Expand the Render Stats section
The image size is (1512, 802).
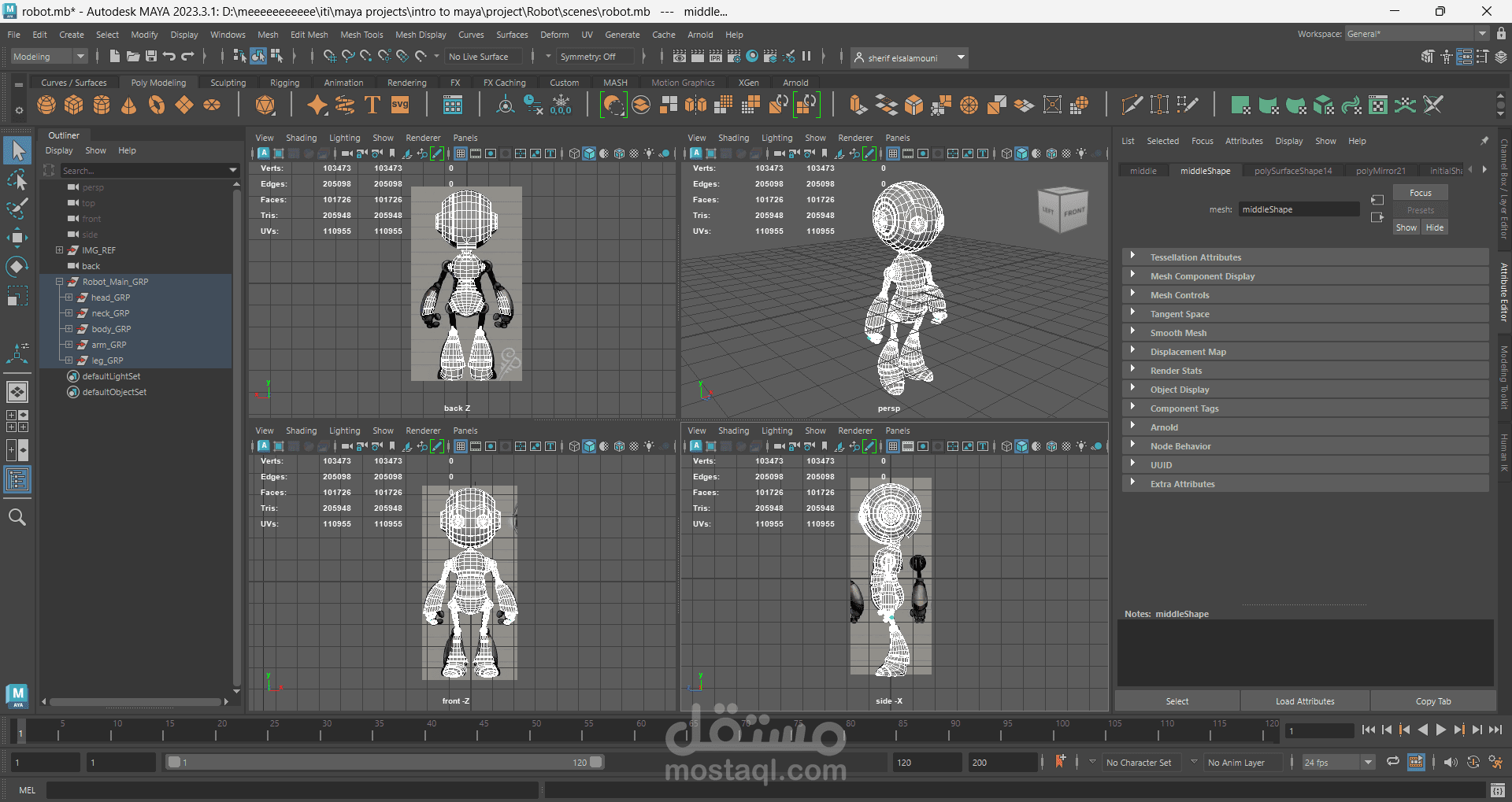click(x=1305, y=371)
